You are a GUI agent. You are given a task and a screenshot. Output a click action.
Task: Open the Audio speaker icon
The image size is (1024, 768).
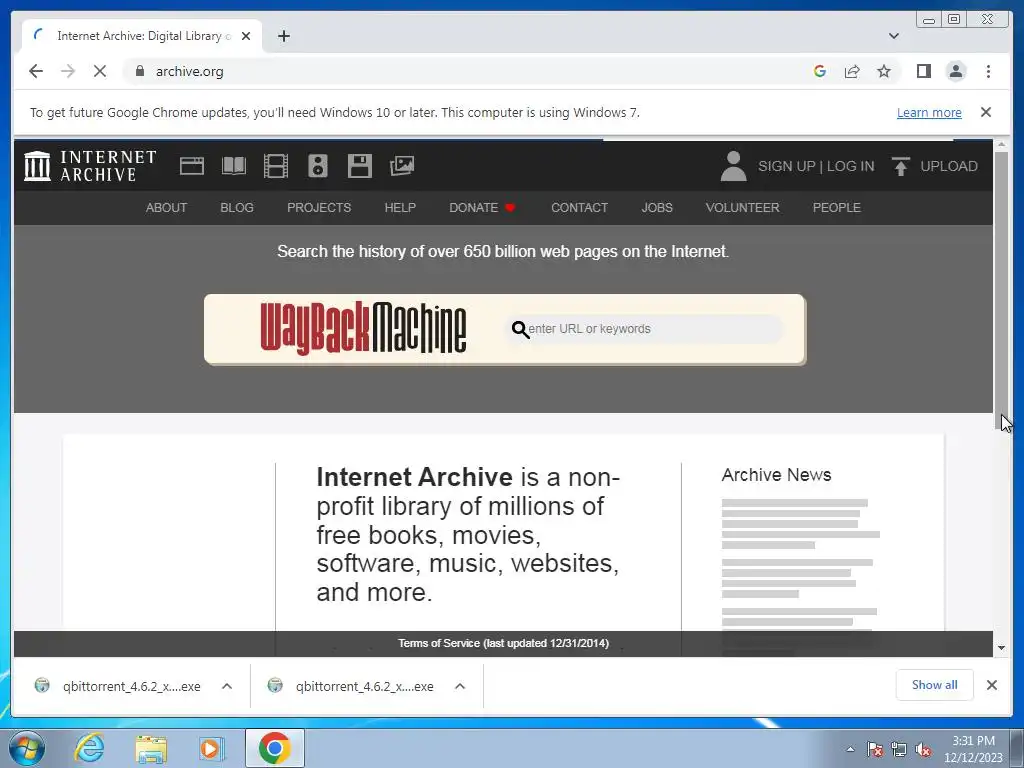317,166
